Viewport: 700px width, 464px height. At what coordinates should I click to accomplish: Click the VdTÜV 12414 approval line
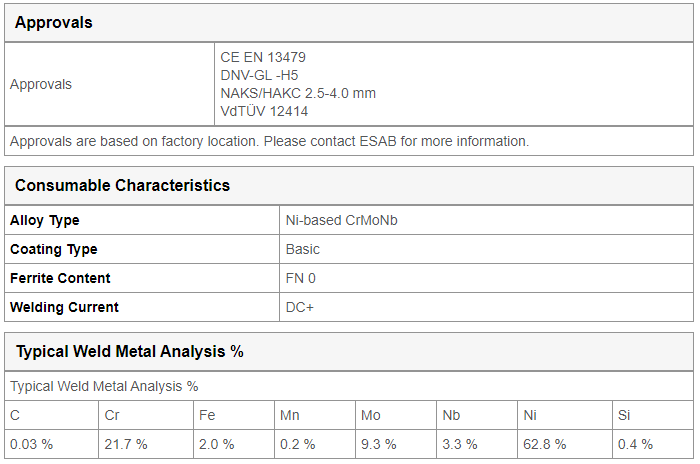point(264,111)
